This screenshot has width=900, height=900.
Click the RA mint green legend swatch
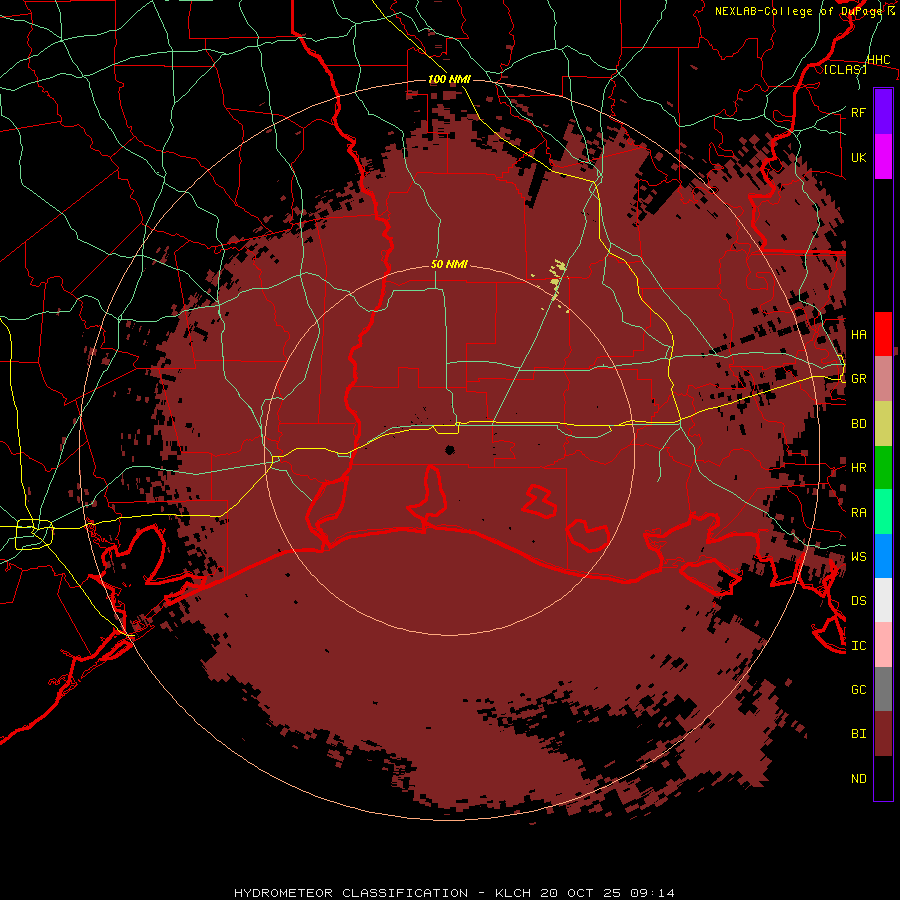[x=883, y=512]
